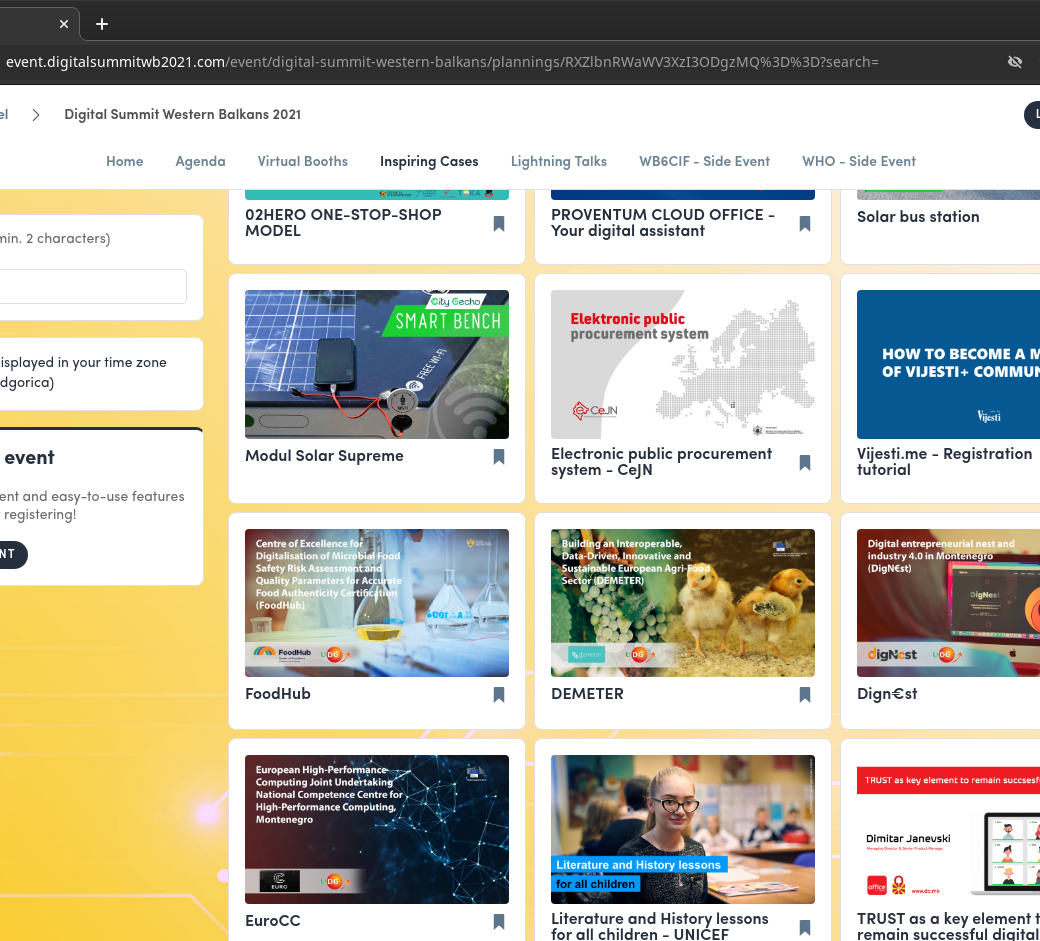Bookmark the FoodHub card
This screenshot has width=1040, height=941.
[x=499, y=694]
